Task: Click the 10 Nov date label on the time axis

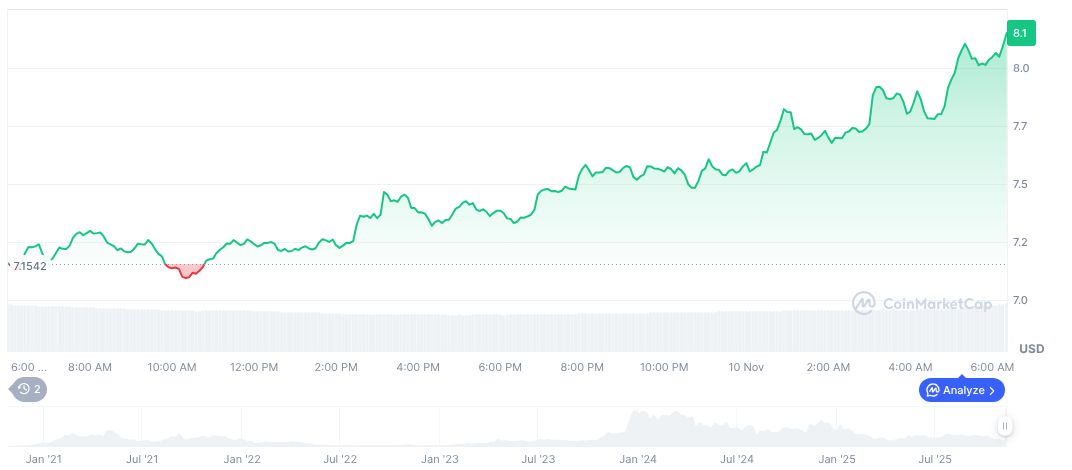Action: coord(746,367)
